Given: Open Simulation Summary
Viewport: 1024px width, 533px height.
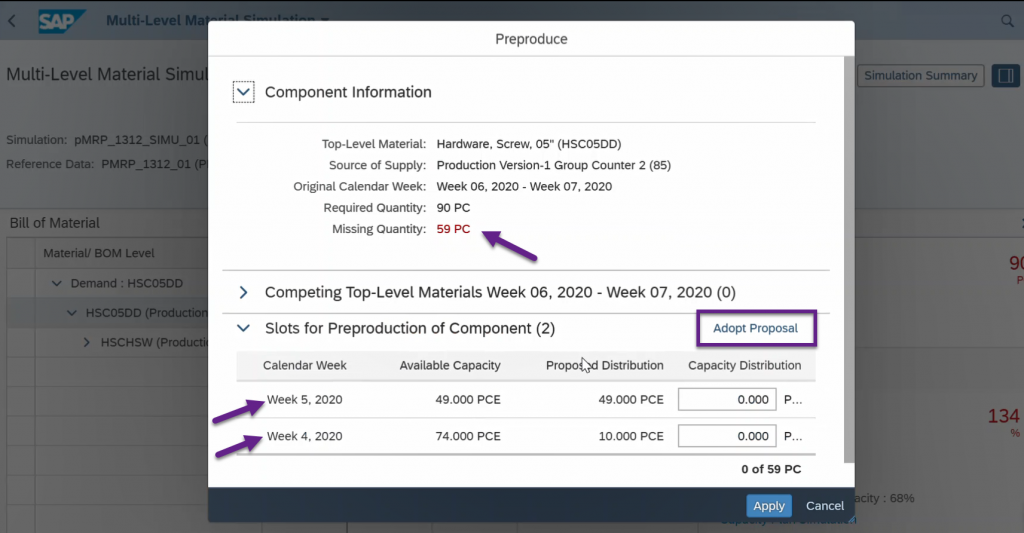Looking at the screenshot, I should pos(920,76).
